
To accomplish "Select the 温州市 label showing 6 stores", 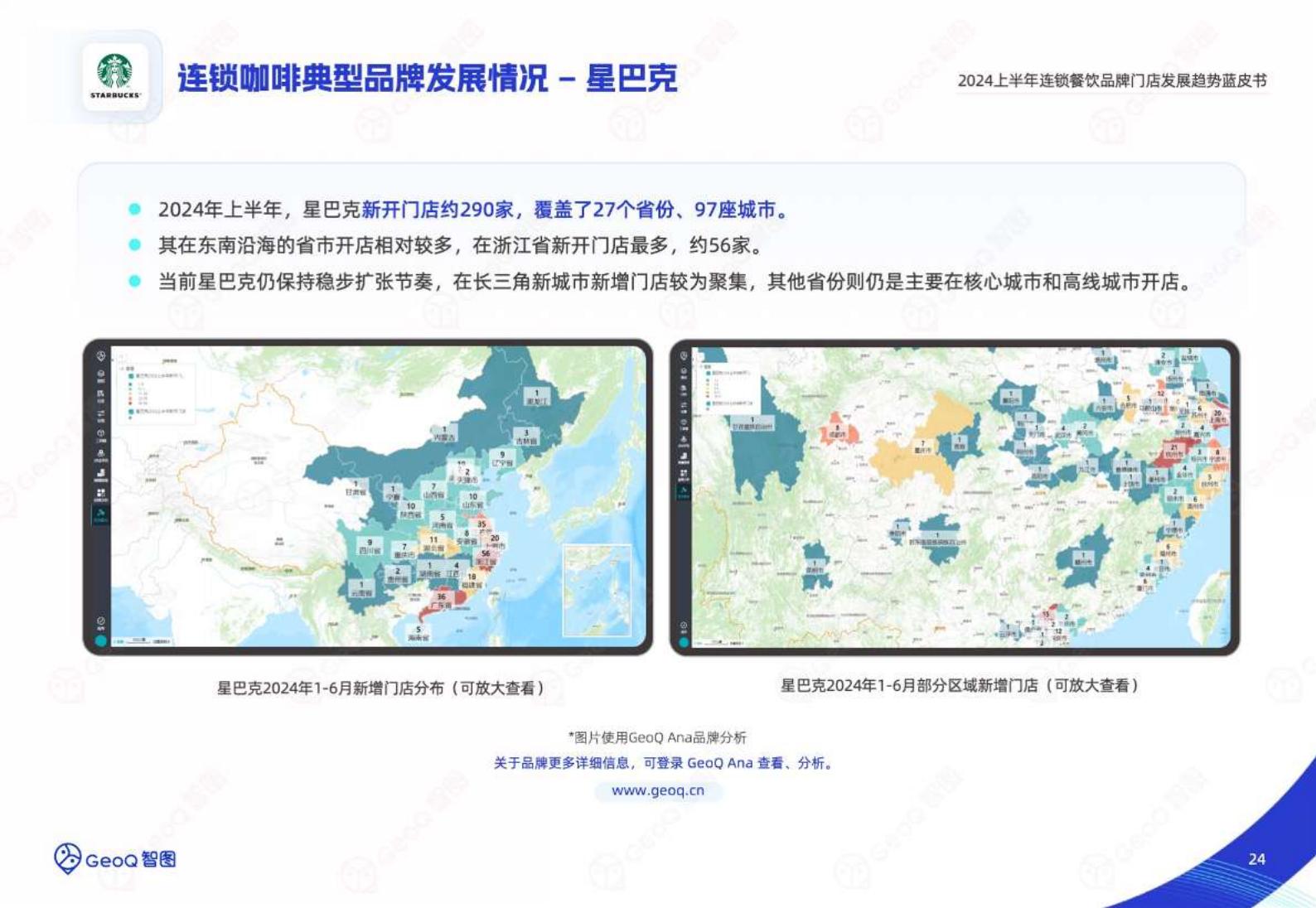I will coord(1195,502).
